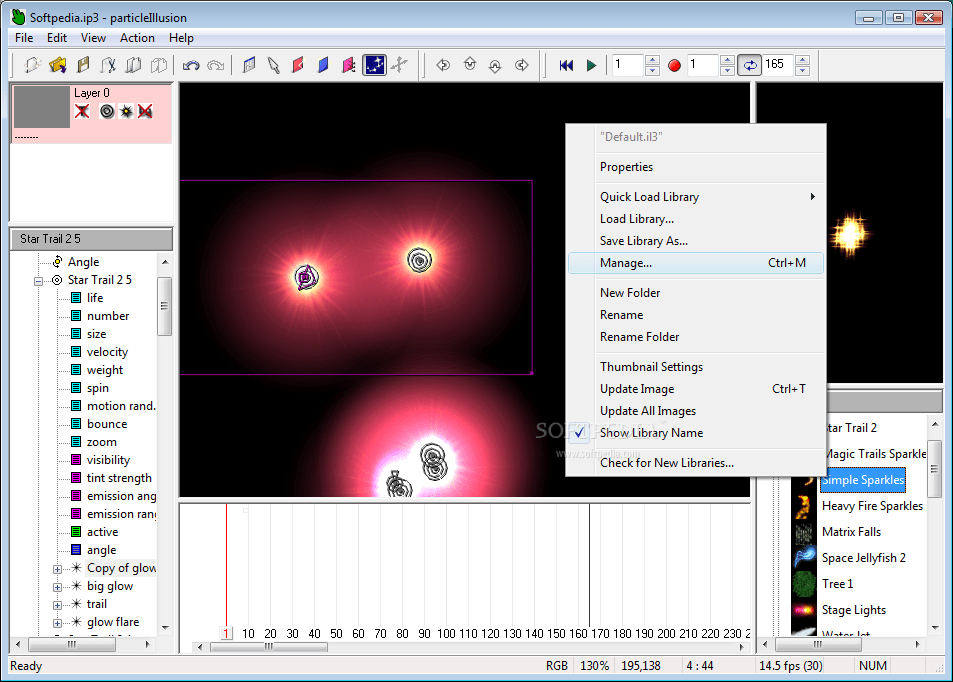Click the red record button
The width and height of the screenshot is (953, 682).
coord(675,64)
